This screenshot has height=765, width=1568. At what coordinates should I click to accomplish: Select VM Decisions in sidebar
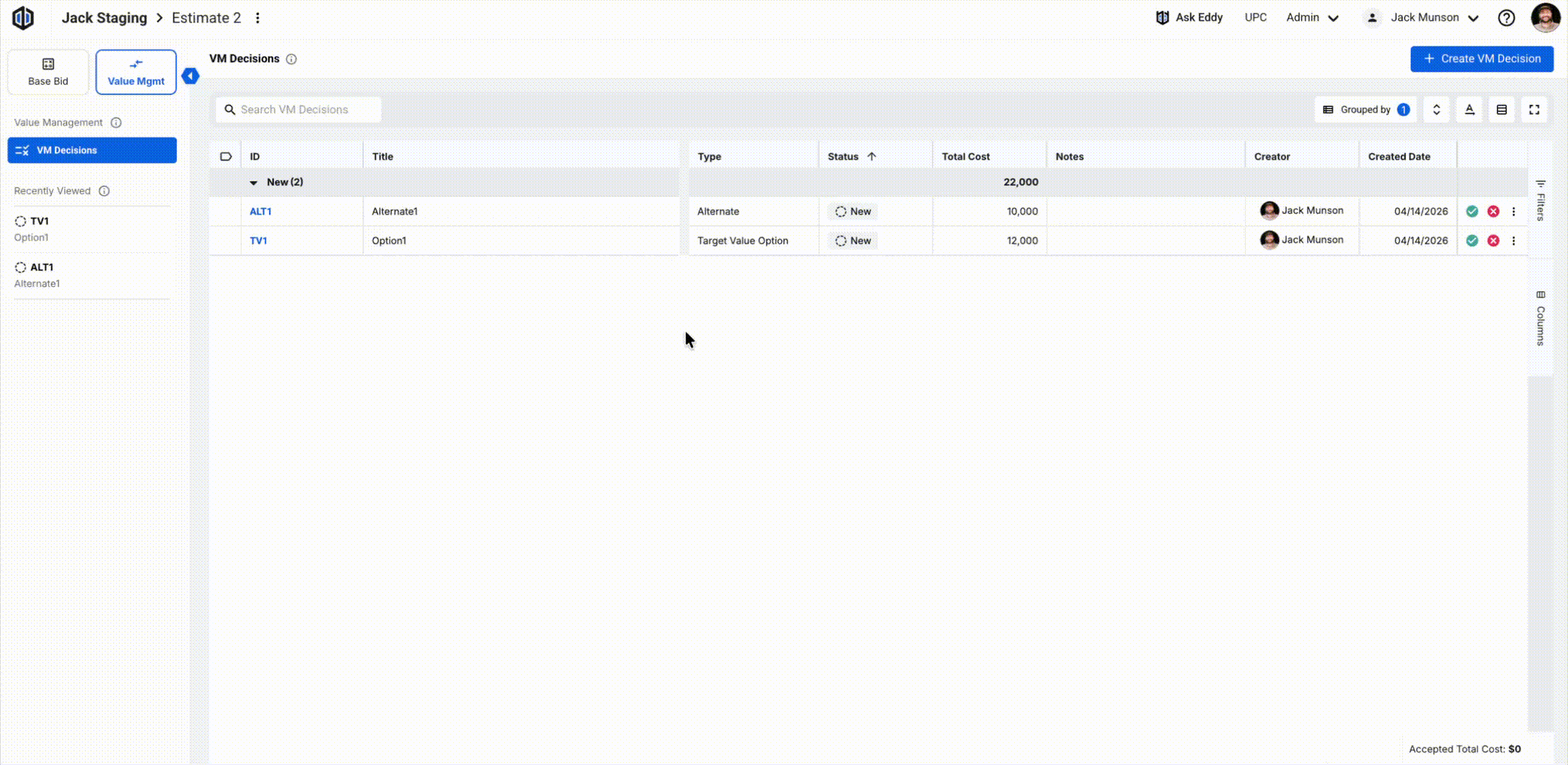[92, 150]
